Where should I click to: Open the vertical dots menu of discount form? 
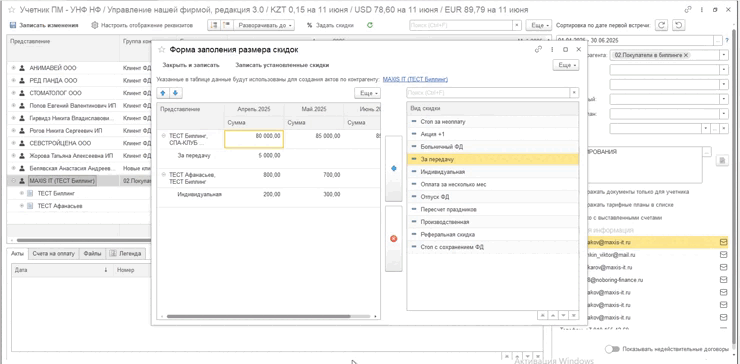[551, 49]
